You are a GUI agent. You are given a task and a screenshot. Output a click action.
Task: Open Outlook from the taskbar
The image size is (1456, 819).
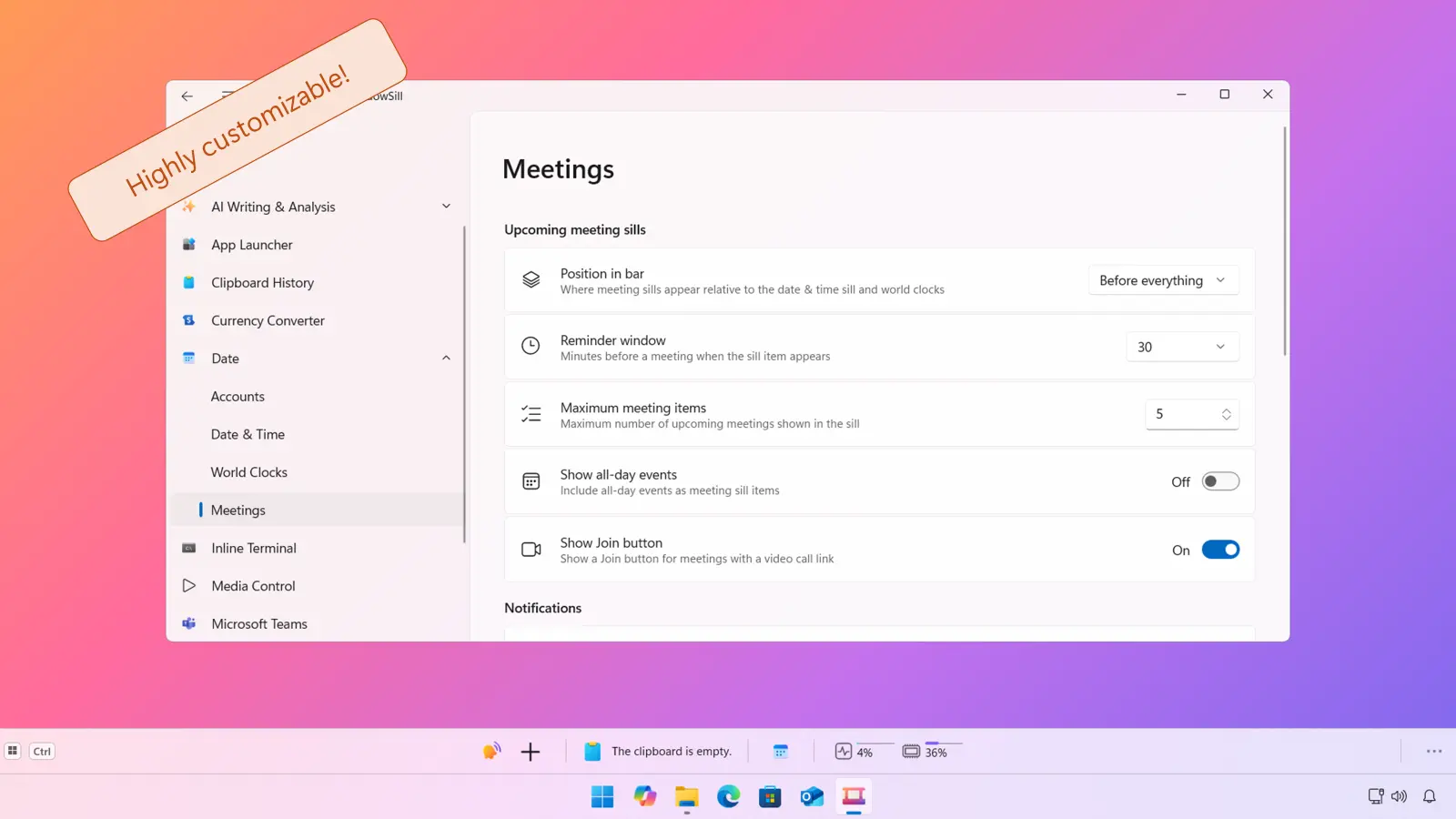pos(812,797)
